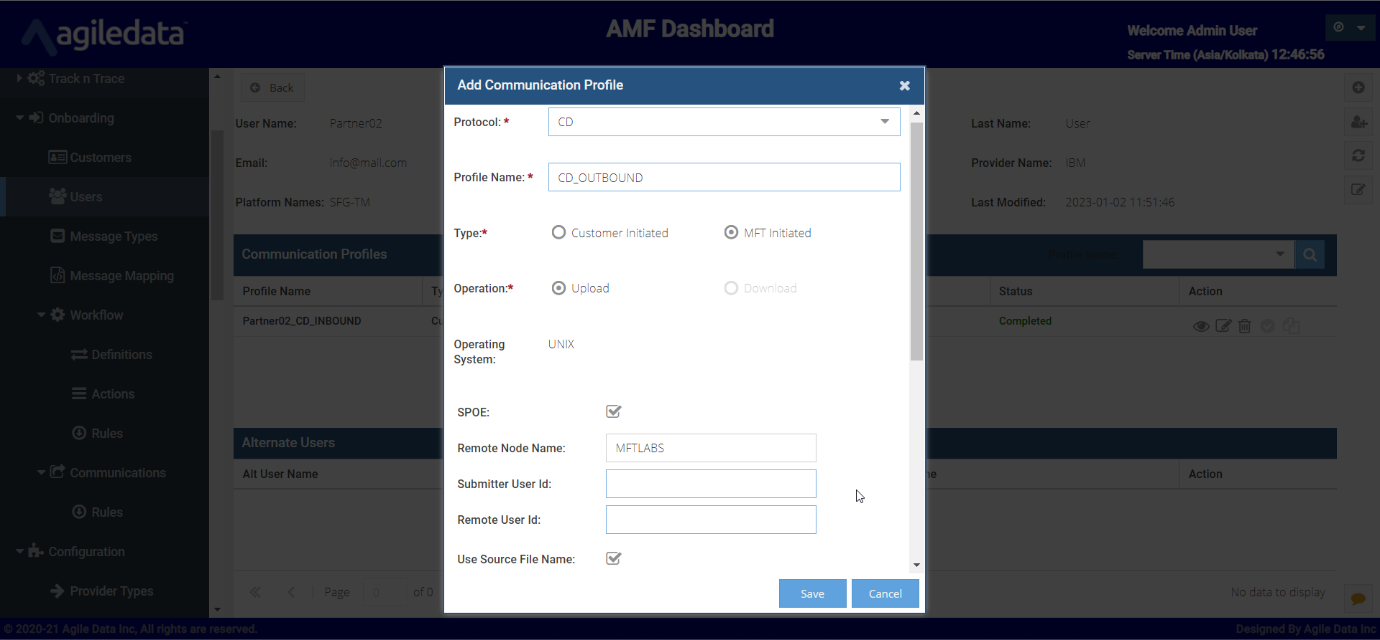The image size is (1380, 640).
Task: Click the refresh icon in right toolbar
Action: coord(1358,155)
